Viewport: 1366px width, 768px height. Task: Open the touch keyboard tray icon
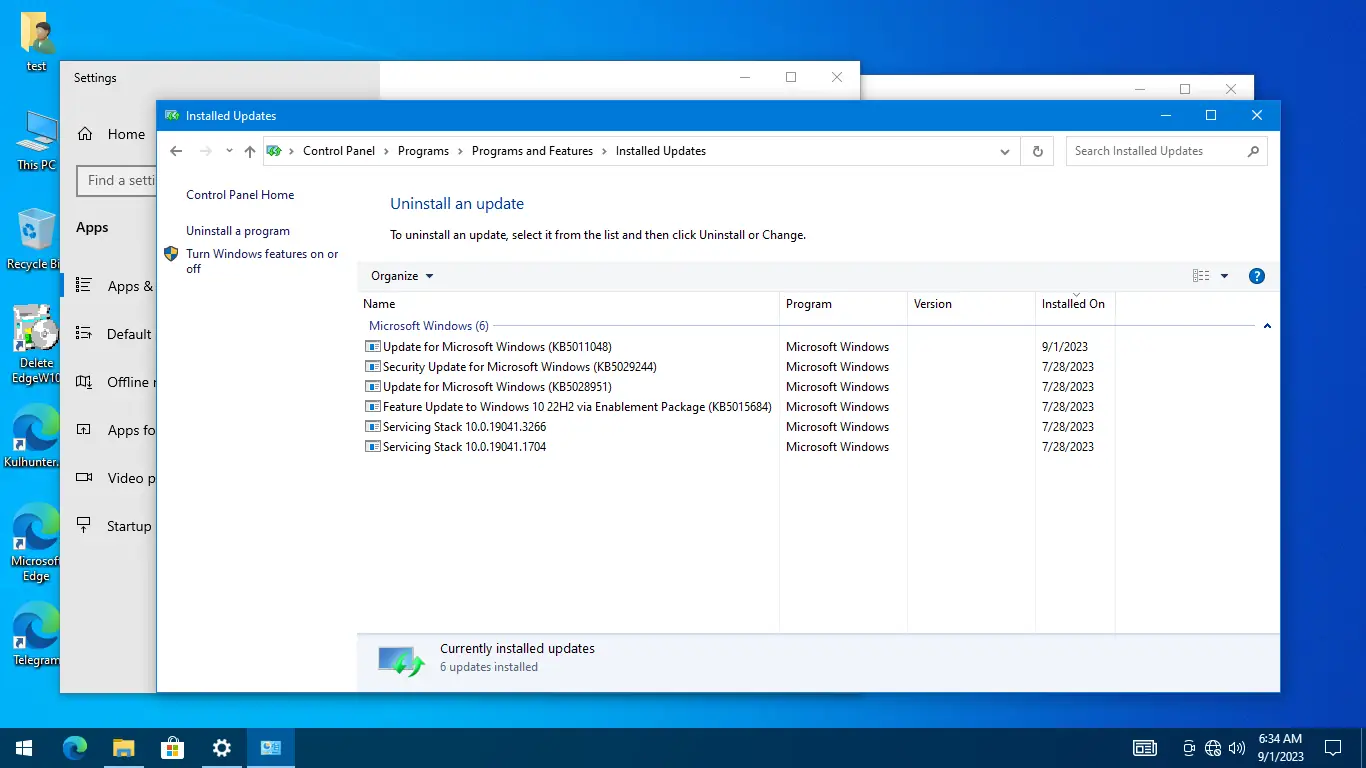1145,748
